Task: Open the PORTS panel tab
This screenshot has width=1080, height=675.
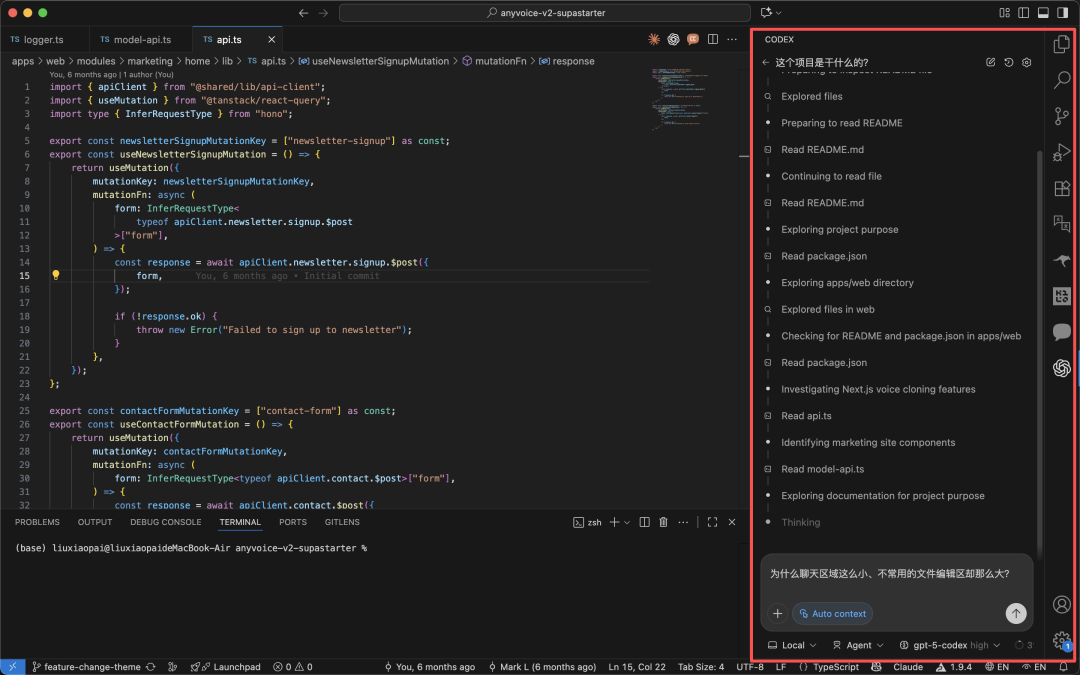Action: [x=293, y=522]
